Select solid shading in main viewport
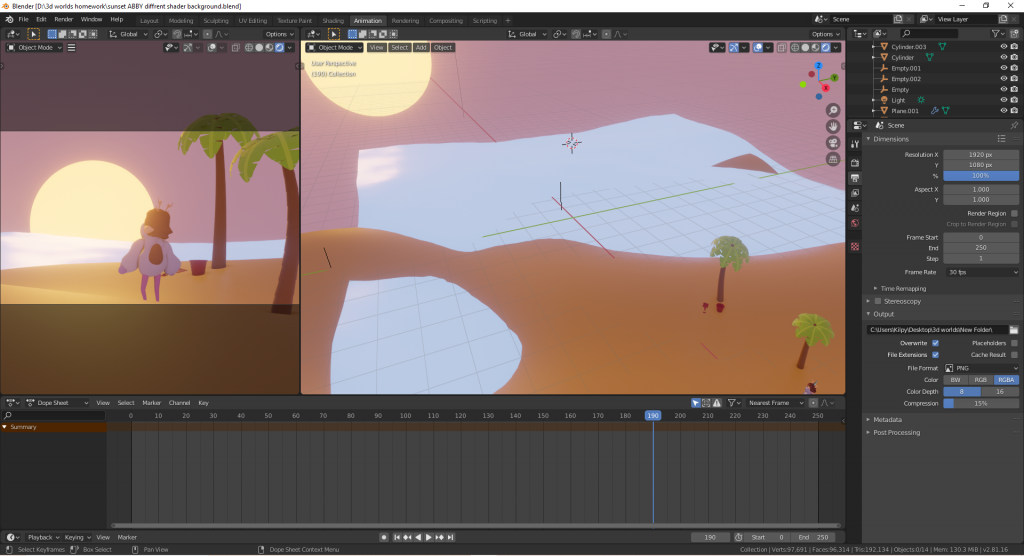 pyautogui.click(x=805, y=48)
